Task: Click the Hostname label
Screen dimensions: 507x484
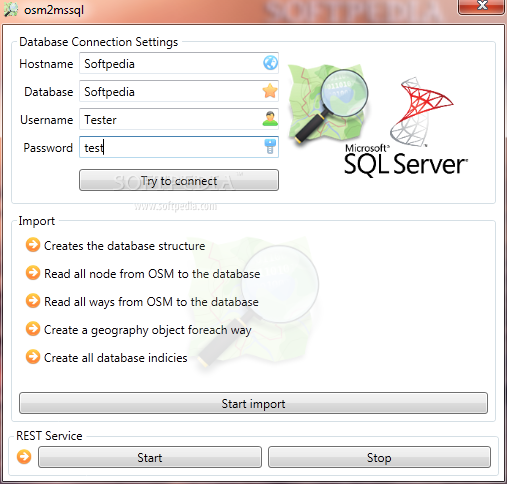Action: [x=46, y=64]
